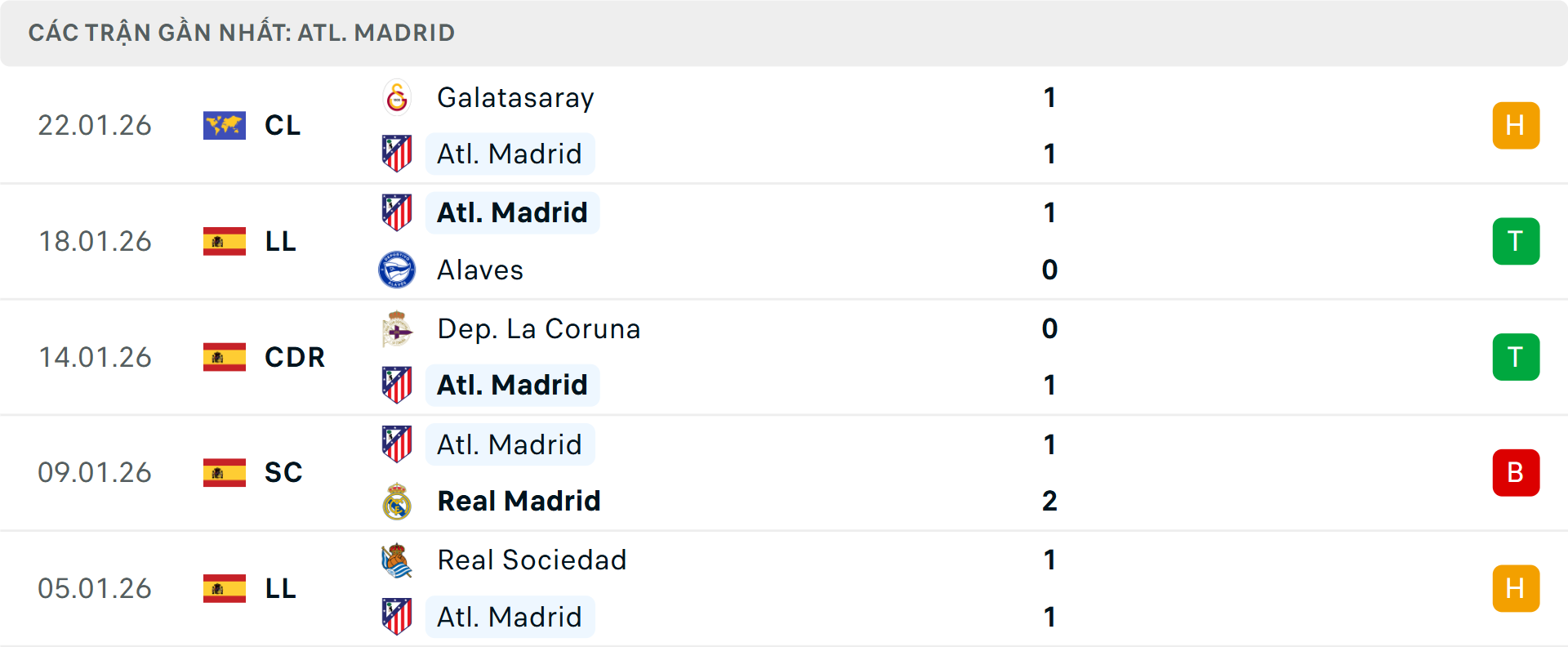Click the Galatasaray club crest
The height and width of the screenshot is (647, 1568).
click(x=398, y=97)
